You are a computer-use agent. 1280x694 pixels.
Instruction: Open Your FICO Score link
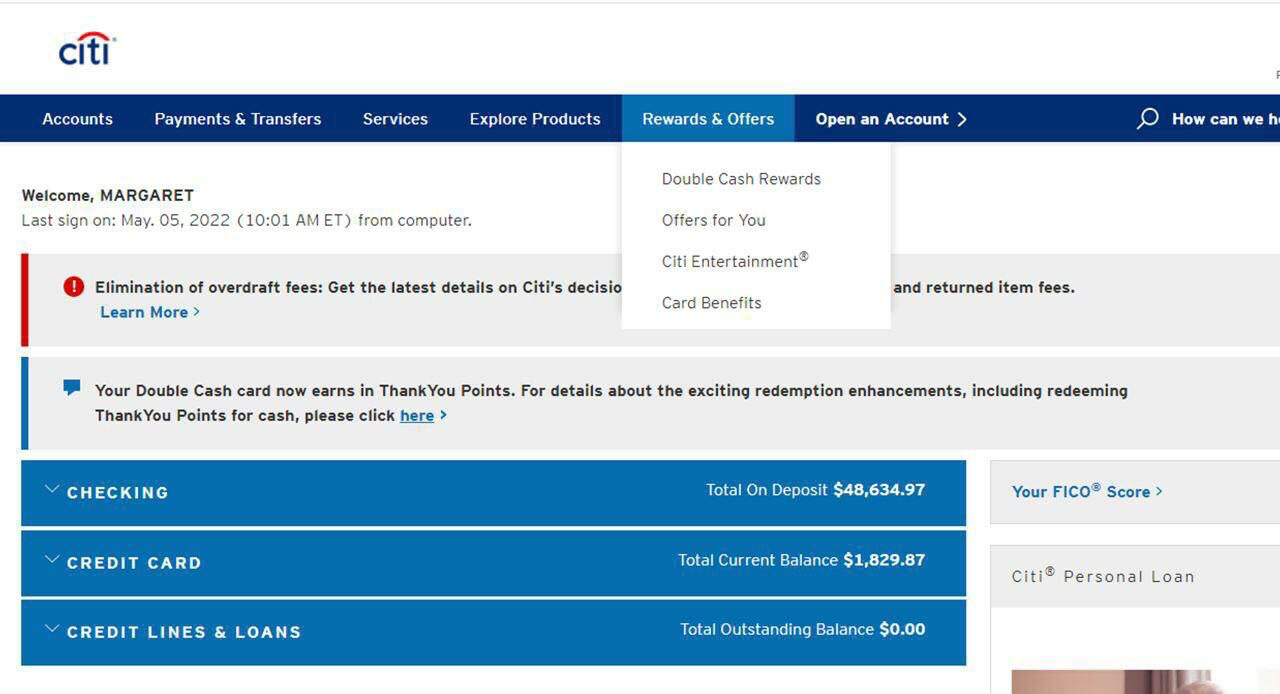coord(1087,491)
